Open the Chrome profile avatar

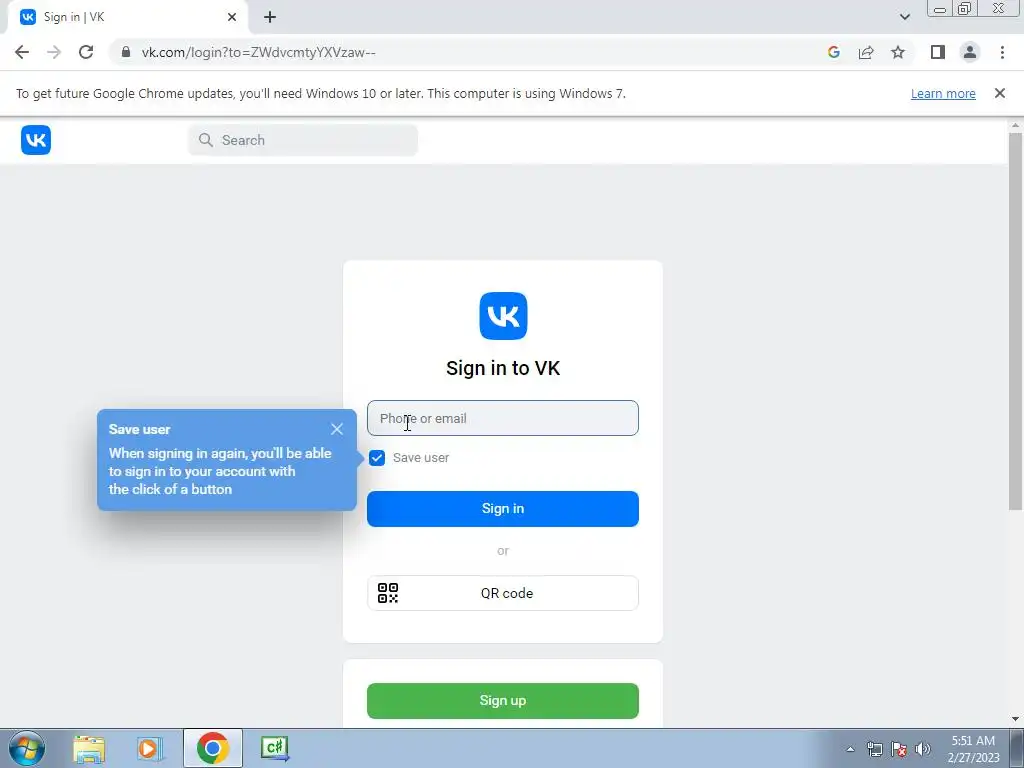pyautogui.click(x=970, y=52)
